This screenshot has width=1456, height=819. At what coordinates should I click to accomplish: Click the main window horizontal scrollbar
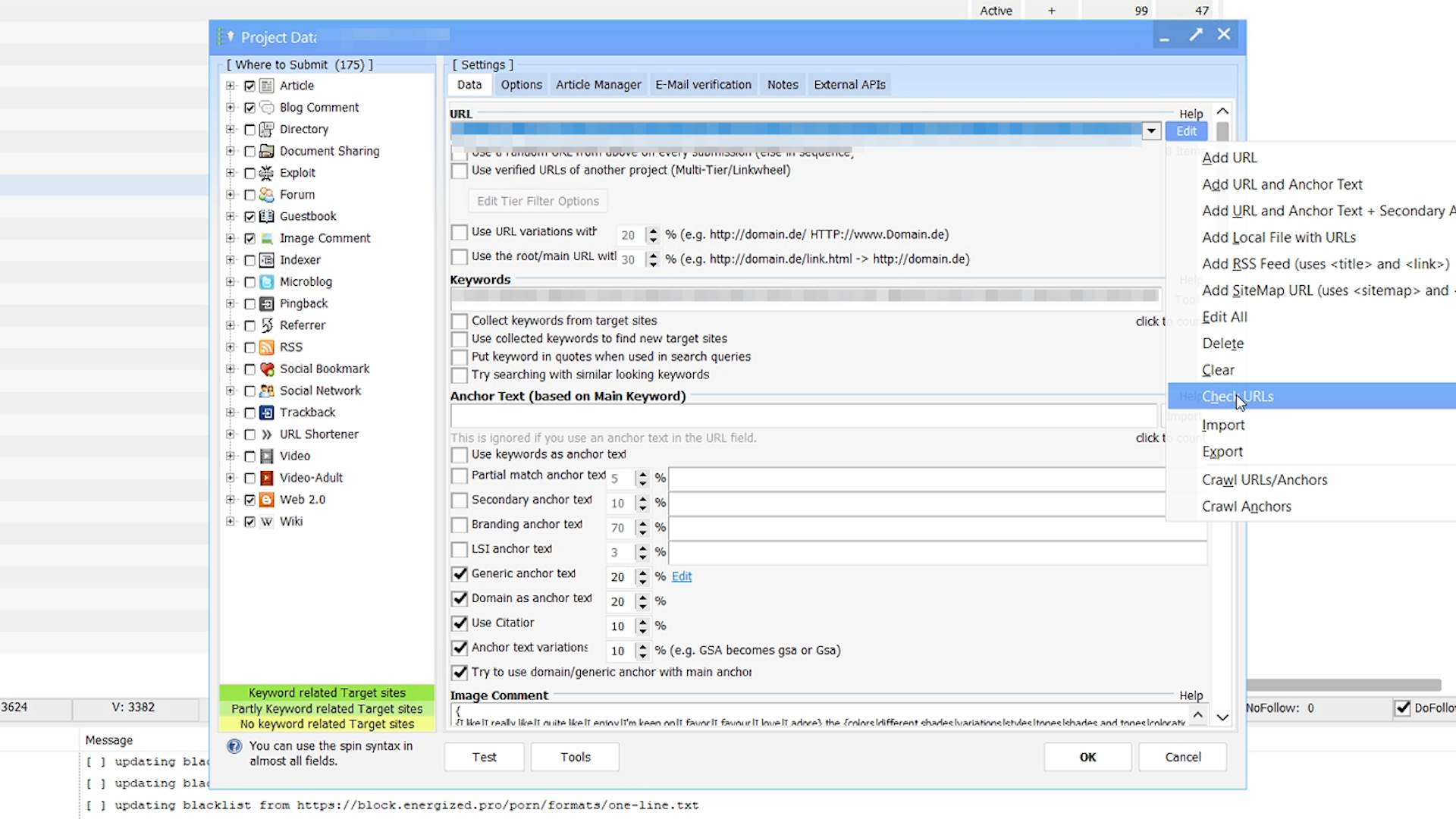1343,685
